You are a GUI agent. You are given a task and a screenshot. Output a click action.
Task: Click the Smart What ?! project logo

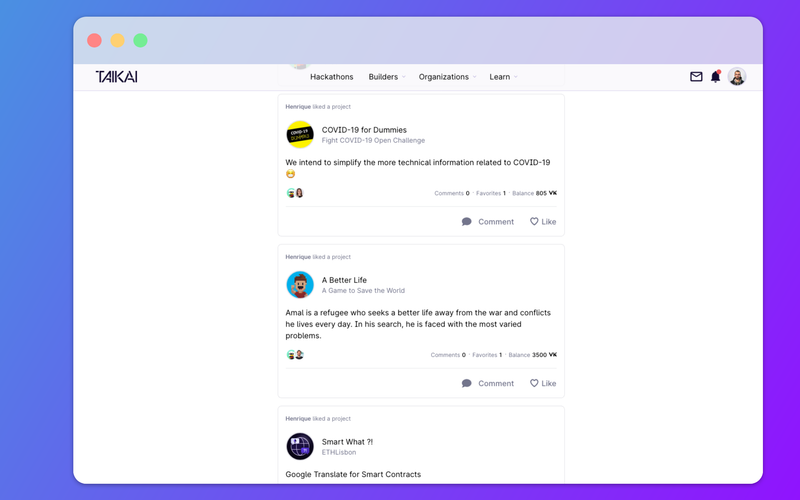point(300,446)
